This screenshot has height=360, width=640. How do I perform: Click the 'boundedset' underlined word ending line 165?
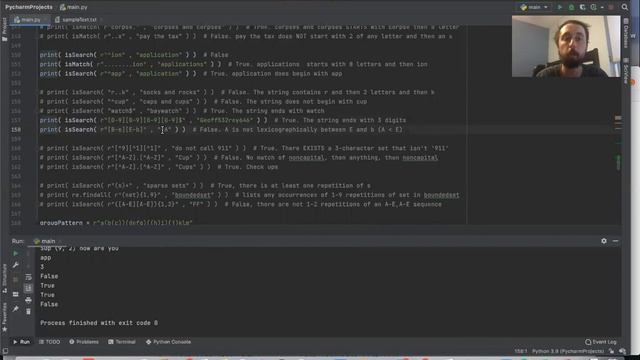pyautogui.click(x=441, y=195)
